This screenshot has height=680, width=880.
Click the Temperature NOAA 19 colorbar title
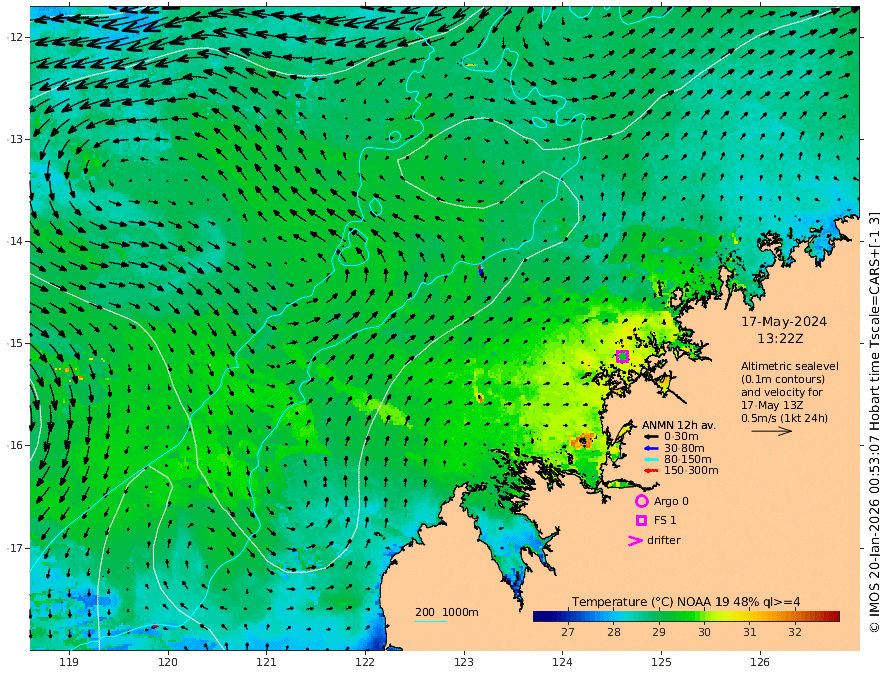pos(686,602)
